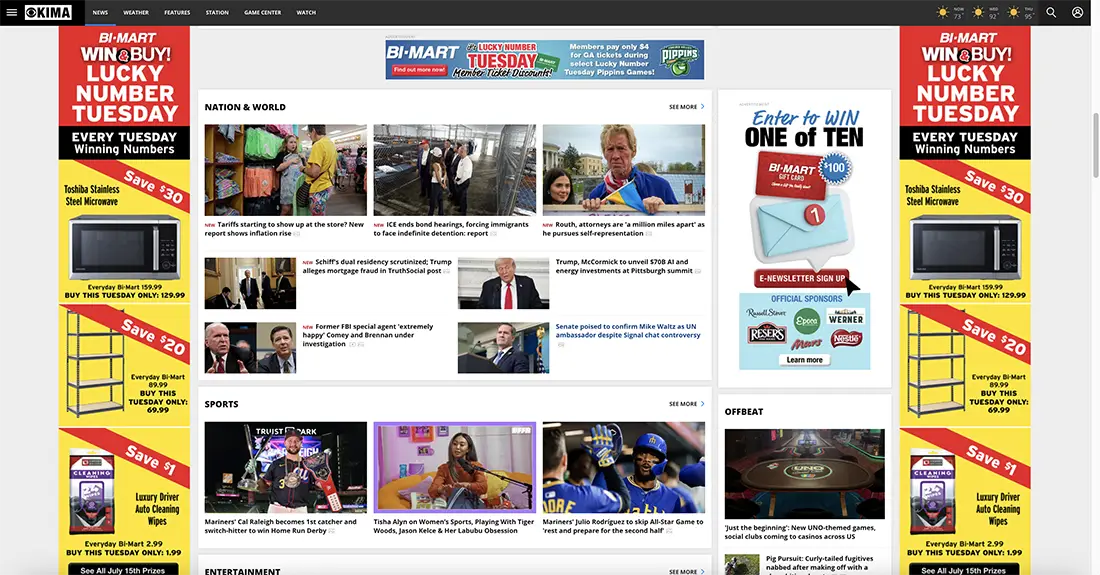Click the Mike Waltz podium thumbnail
1100x575 pixels.
[x=504, y=348]
